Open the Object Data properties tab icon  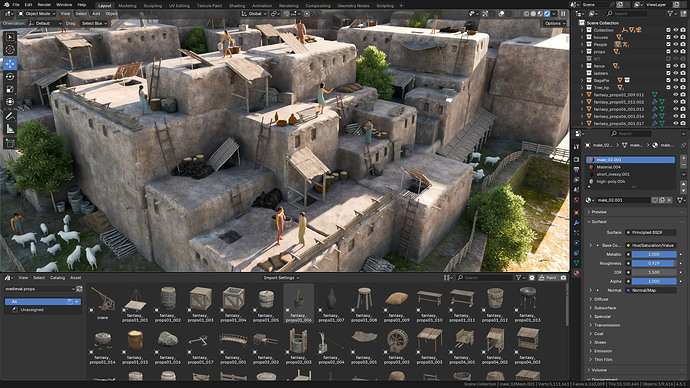pyautogui.click(x=576, y=263)
